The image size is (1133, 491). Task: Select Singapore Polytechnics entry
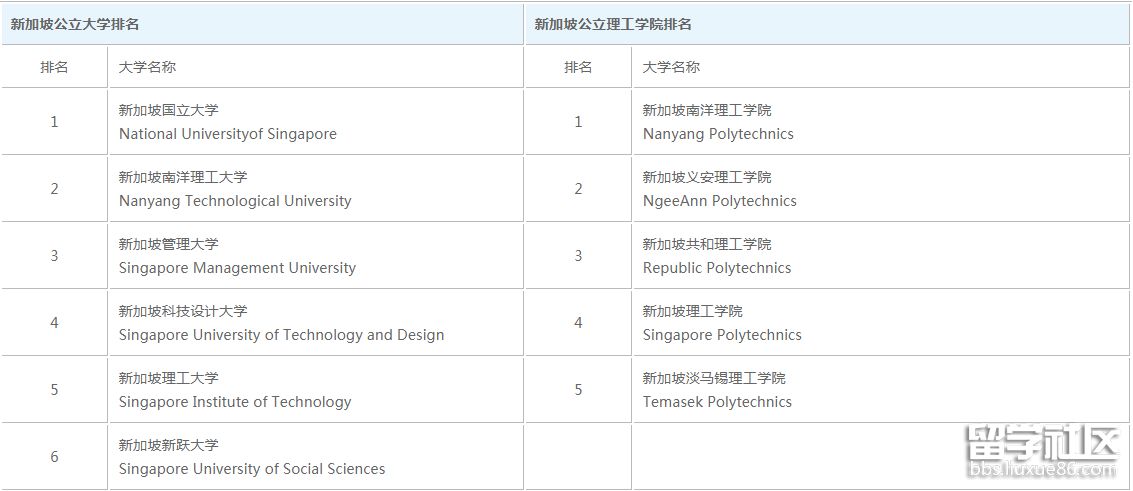pos(722,335)
